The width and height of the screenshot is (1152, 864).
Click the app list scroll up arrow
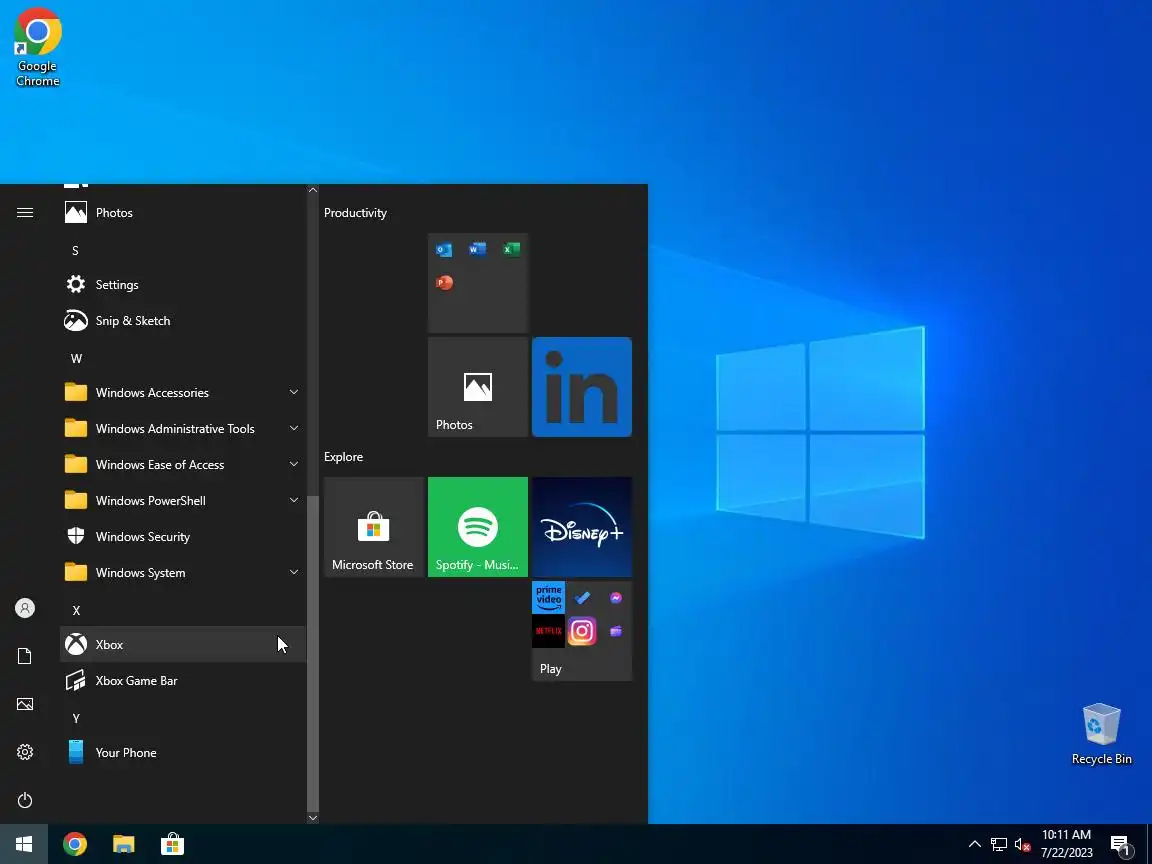(x=313, y=190)
